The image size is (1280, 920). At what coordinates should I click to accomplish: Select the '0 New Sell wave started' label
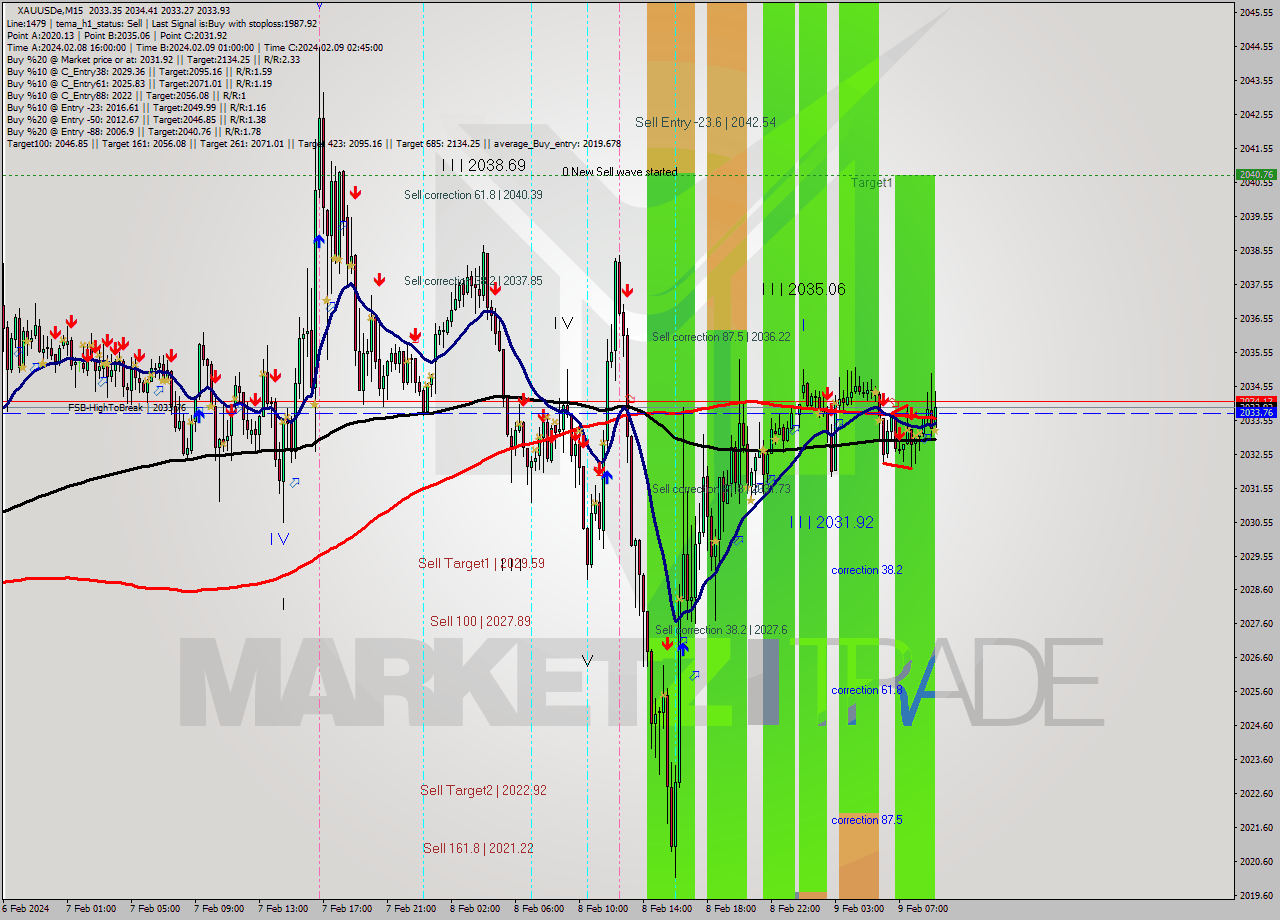coord(619,172)
